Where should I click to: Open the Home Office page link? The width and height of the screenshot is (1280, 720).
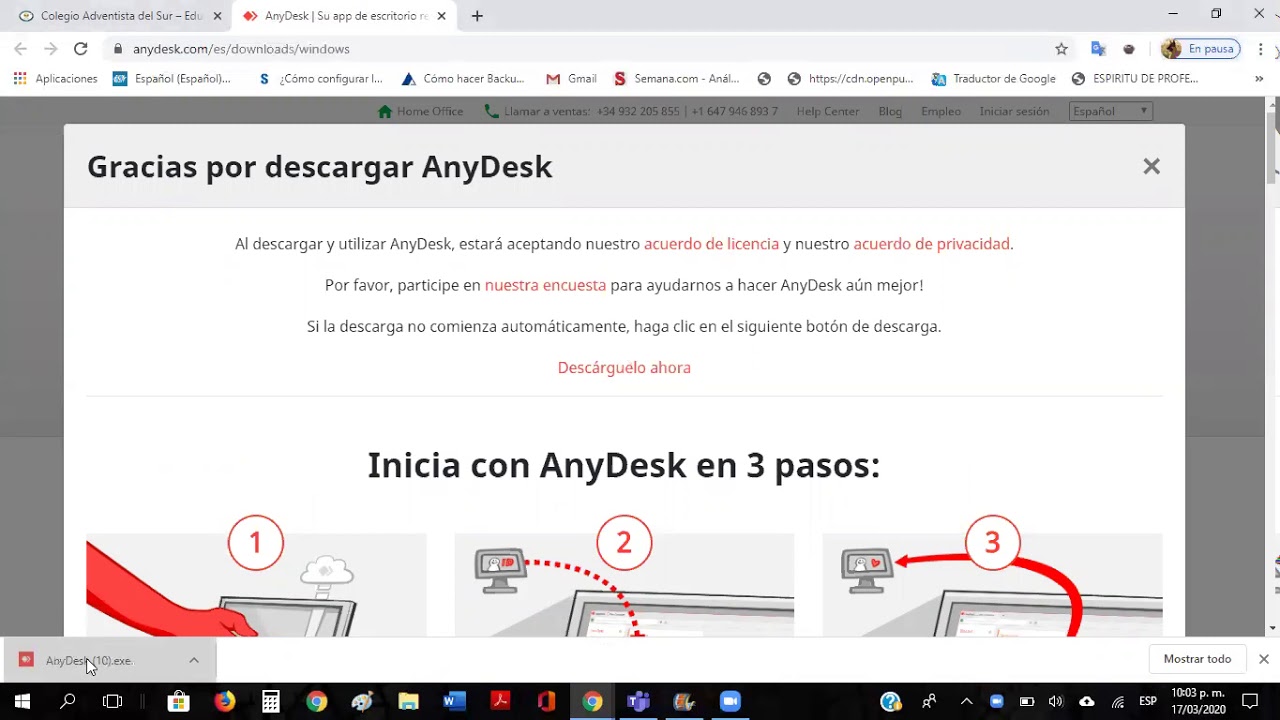(420, 111)
